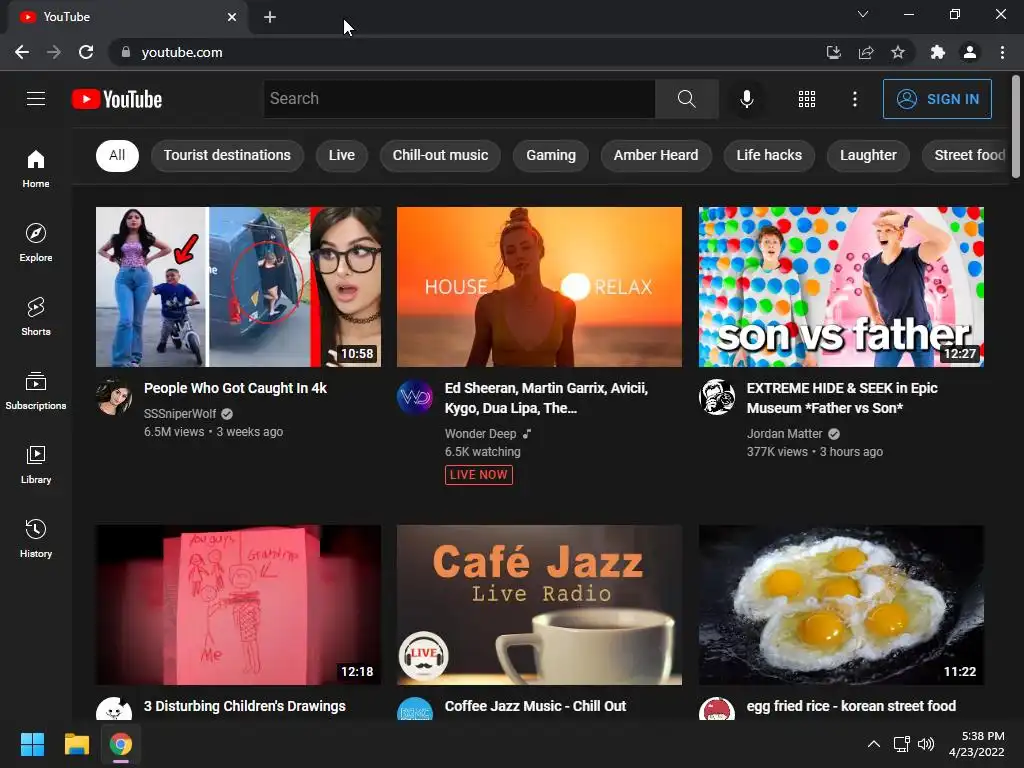Screen dimensions: 1024x768
Task: Start voice search with microphone icon
Action: [746, 99]
